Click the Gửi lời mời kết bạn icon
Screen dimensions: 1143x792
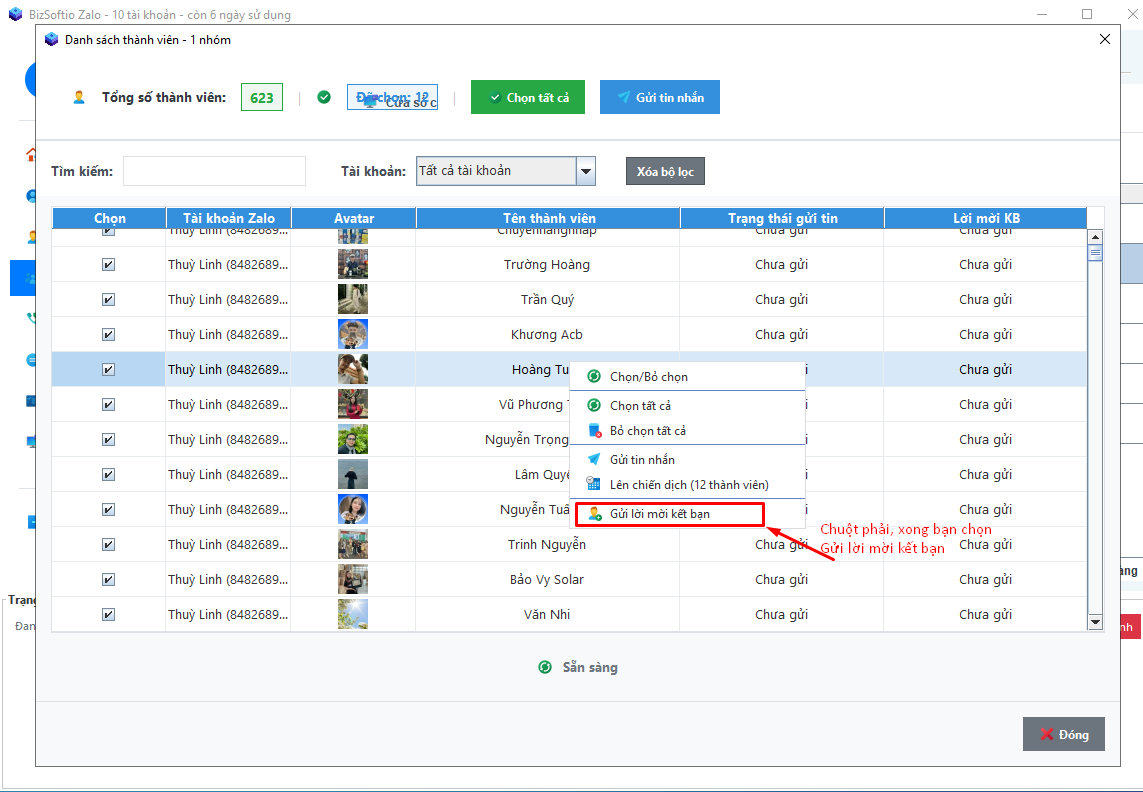tap(594, 514)
